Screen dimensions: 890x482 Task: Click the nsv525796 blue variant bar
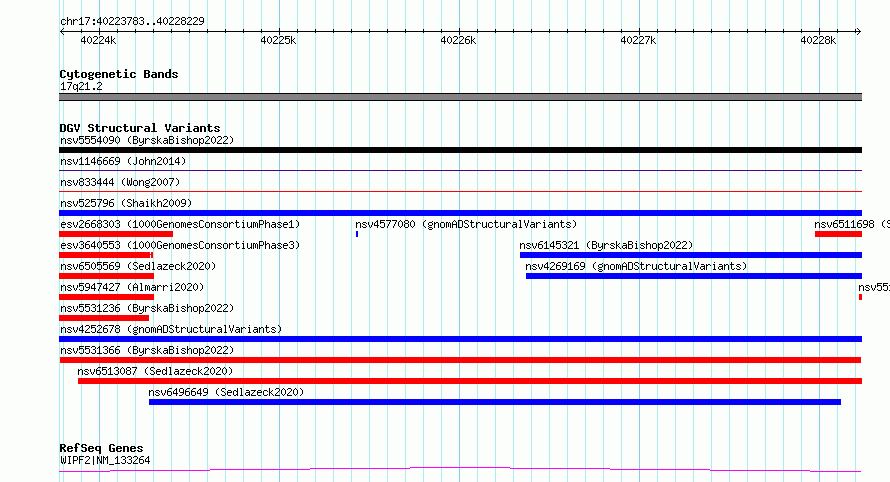[x=460, y=213]
